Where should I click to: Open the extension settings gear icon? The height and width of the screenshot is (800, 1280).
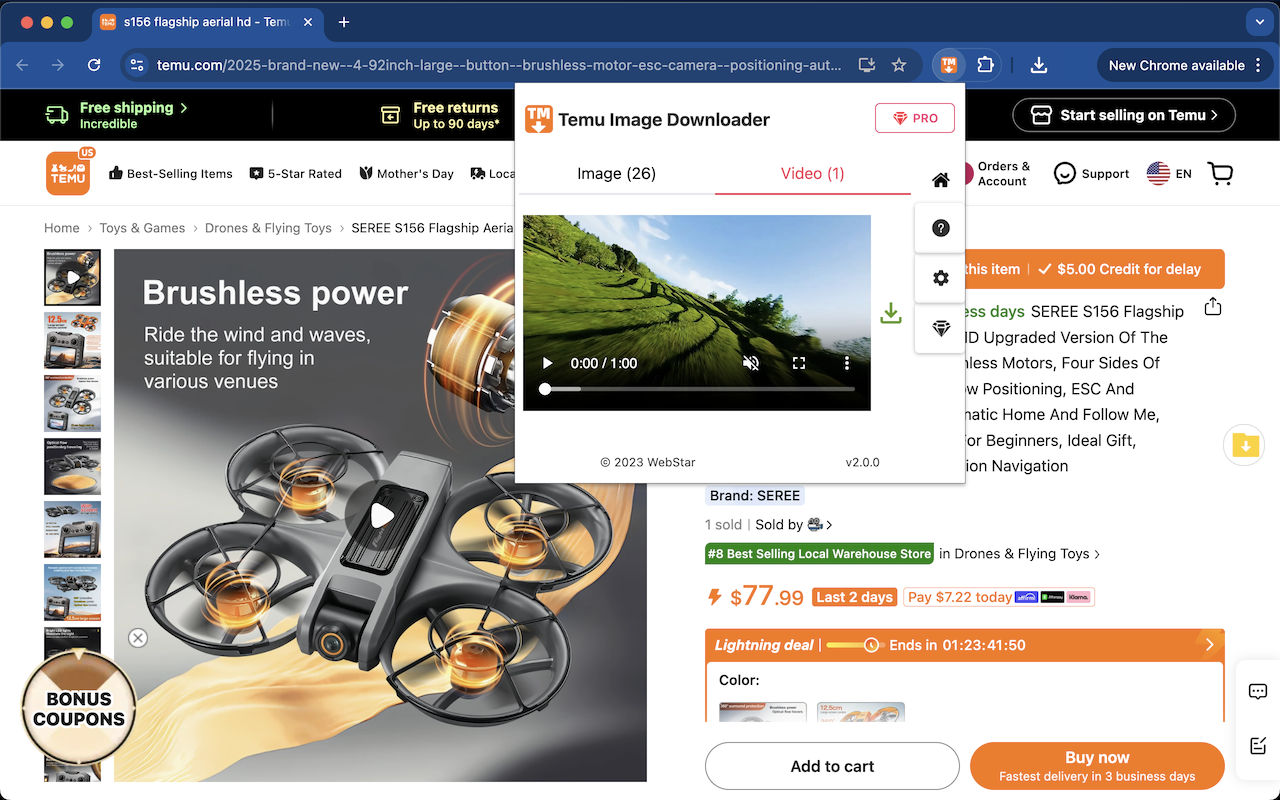coord(940,279)
